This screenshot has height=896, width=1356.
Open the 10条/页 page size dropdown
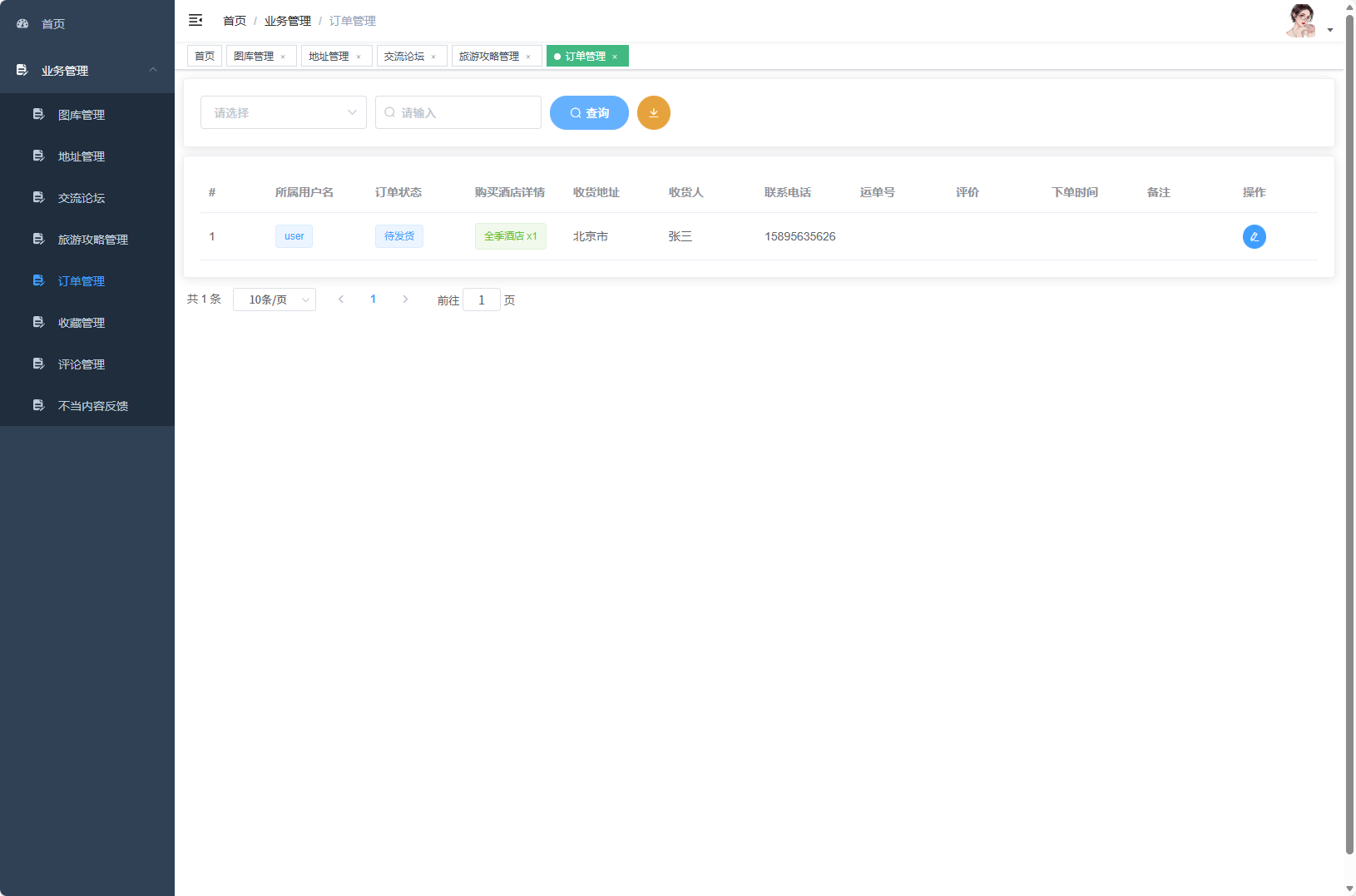pos(275,299)
